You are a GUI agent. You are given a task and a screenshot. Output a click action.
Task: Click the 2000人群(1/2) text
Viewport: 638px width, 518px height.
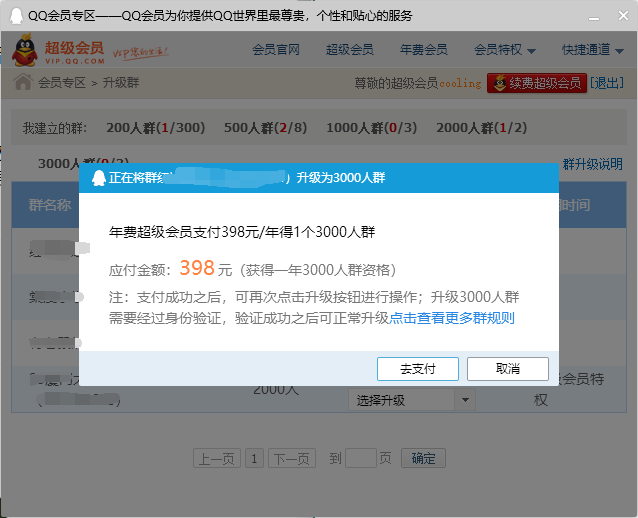[x=481, y=128]
